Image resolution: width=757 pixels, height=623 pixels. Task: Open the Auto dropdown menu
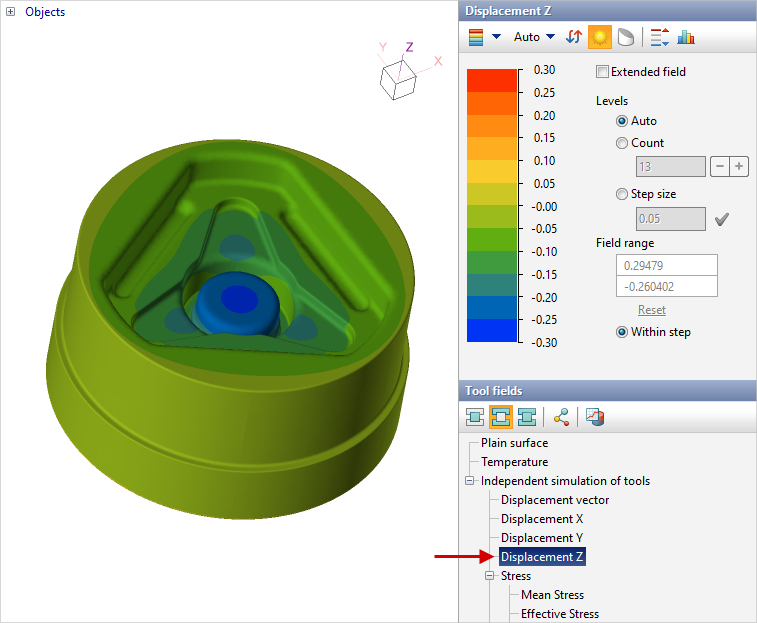coord(534,38)
